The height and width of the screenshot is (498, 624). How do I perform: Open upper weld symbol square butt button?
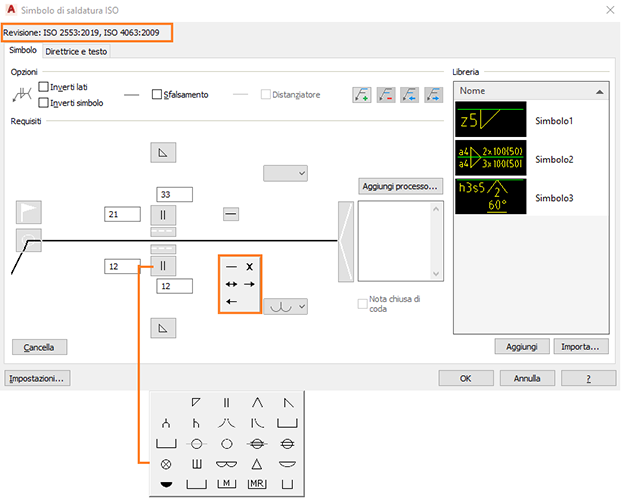(163, 215)
